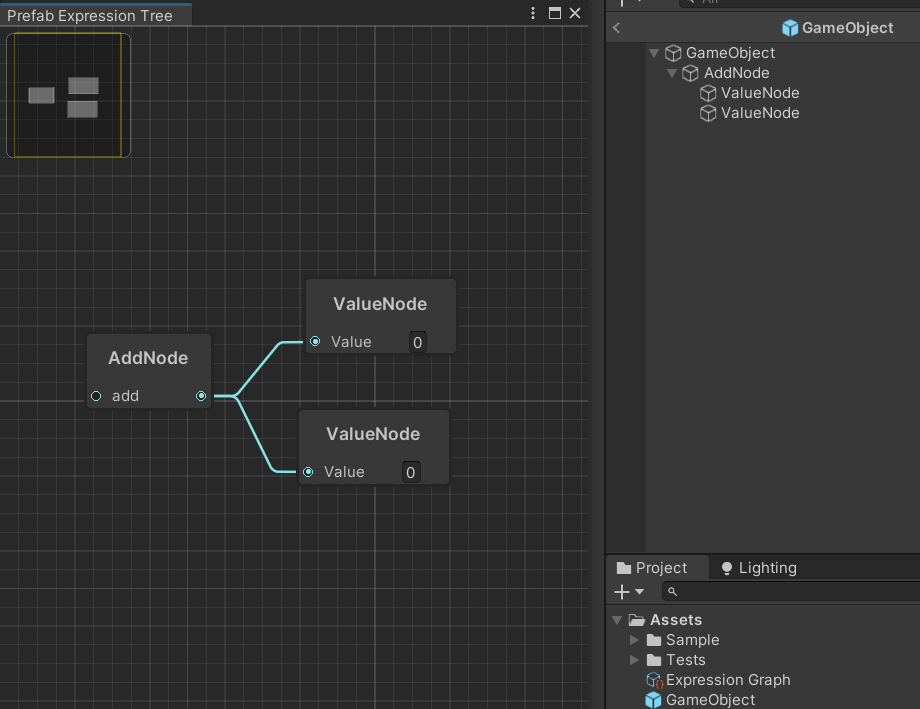The height and width of the screenshot is (709, 920).
Task: Click the AddNode output port
Action: click(x=201, y=396)
